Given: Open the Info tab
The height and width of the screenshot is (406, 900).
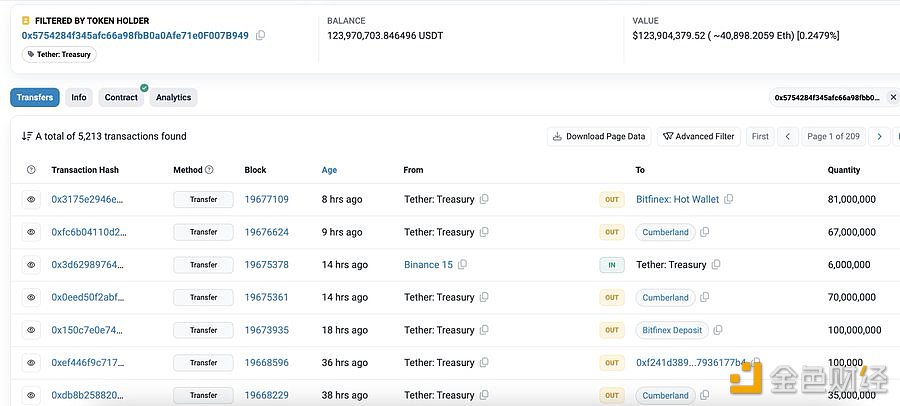Looking at the screenshot, I should click(x=79, y=98).
